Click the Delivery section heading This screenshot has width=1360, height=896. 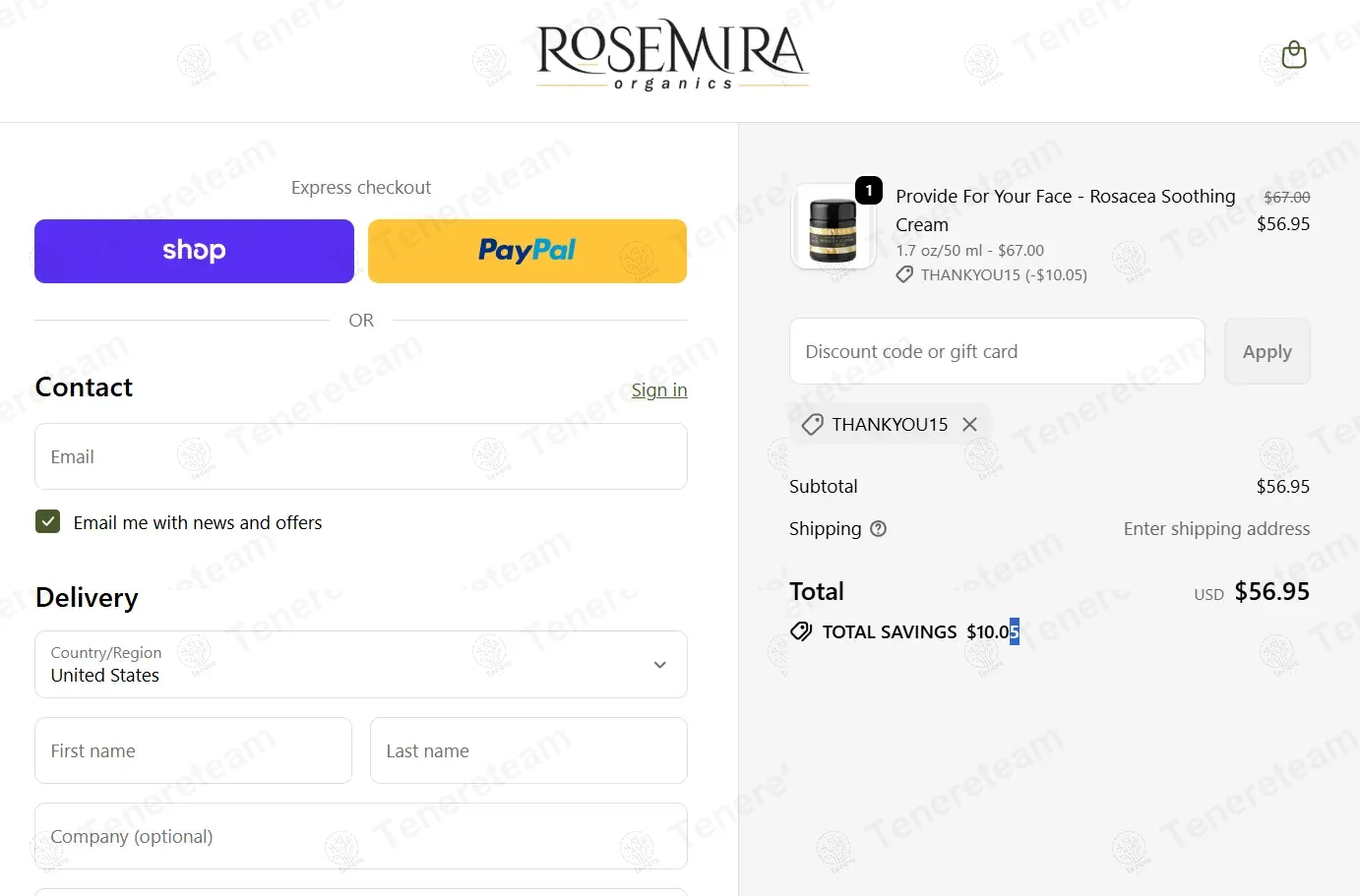click(x=87, y=598)
